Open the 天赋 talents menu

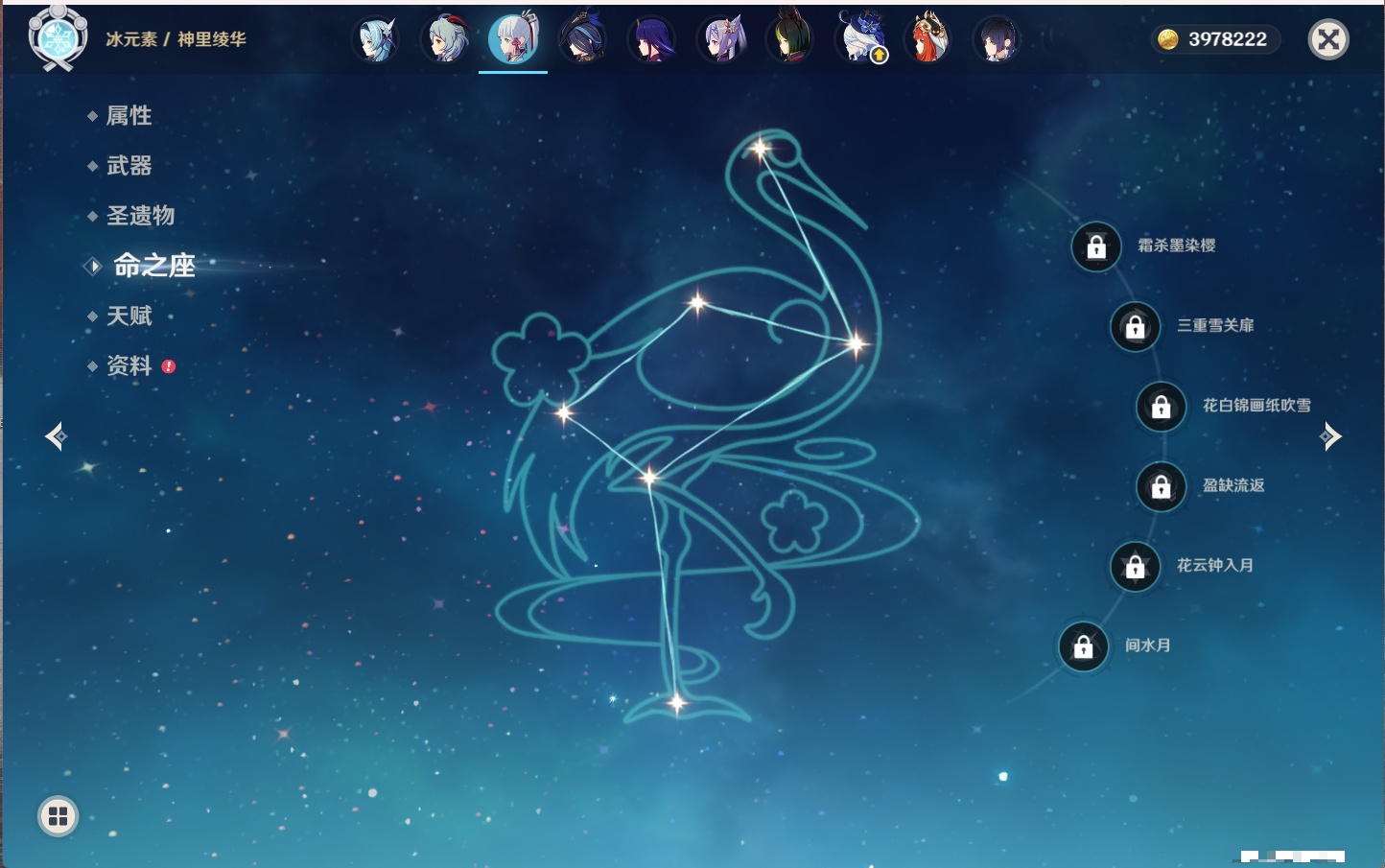click(x=129, y=316)
